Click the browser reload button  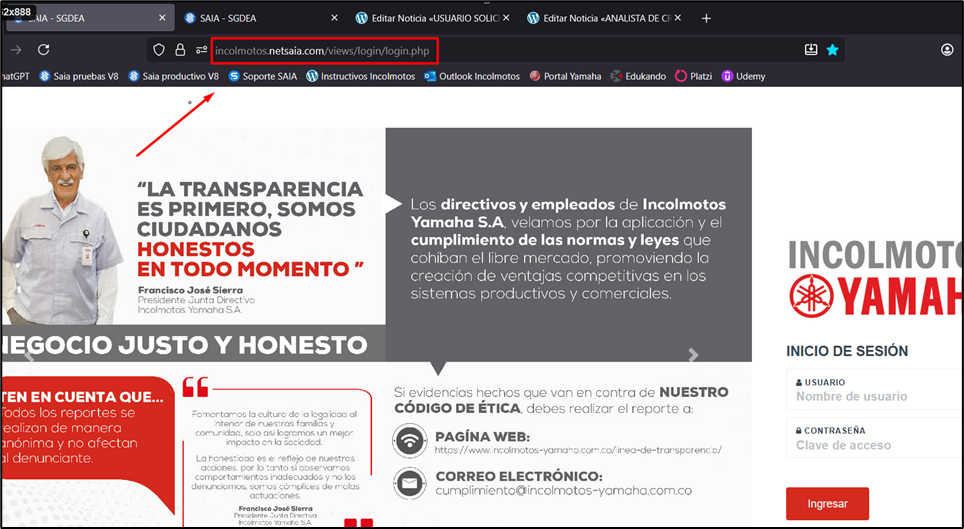(44, 50)
